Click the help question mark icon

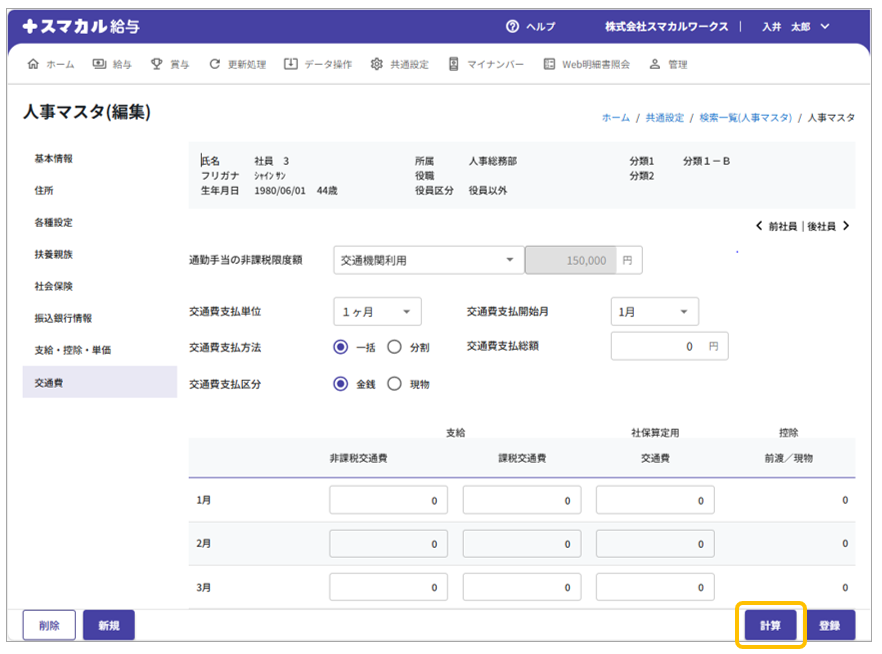tap(513, 27)
